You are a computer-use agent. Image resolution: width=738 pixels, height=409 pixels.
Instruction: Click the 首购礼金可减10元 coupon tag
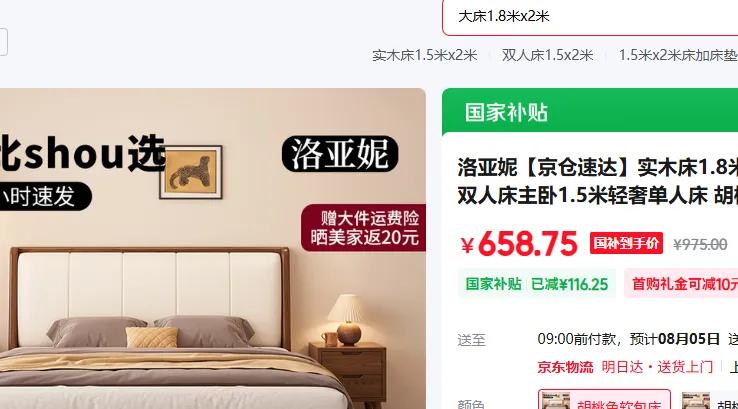[x=681, y=284]
